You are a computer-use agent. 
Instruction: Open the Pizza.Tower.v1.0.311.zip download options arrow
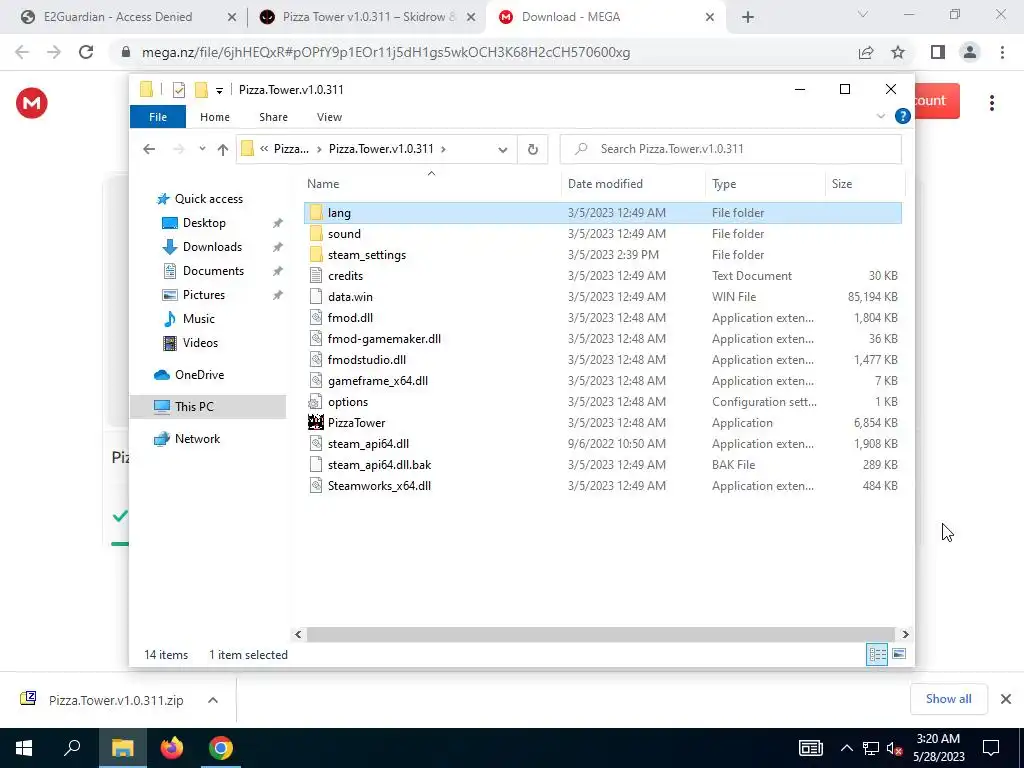213,700
